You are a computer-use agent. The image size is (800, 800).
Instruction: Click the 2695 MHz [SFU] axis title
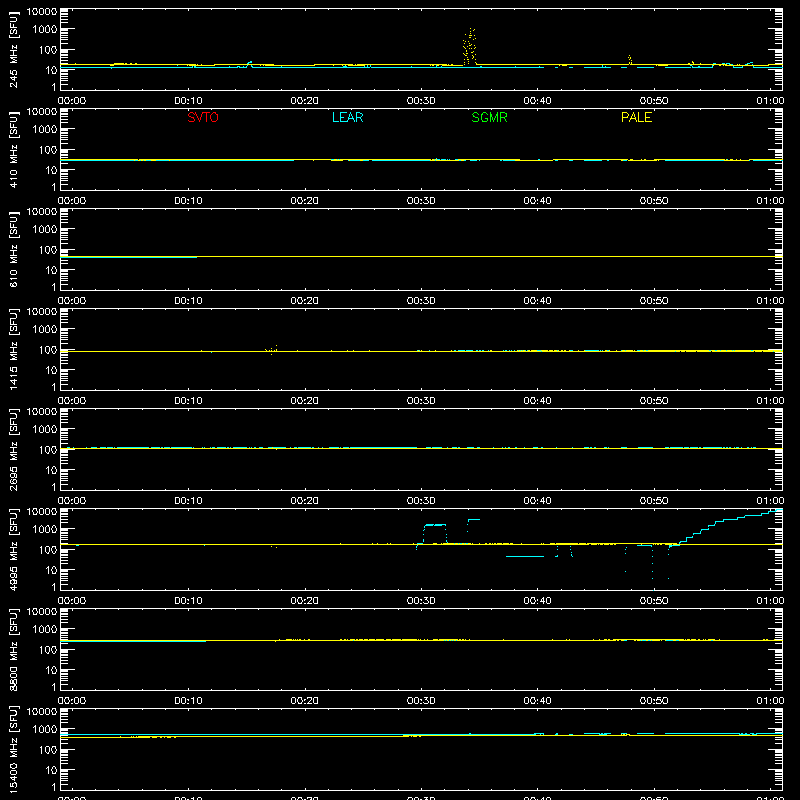(13, 449)
